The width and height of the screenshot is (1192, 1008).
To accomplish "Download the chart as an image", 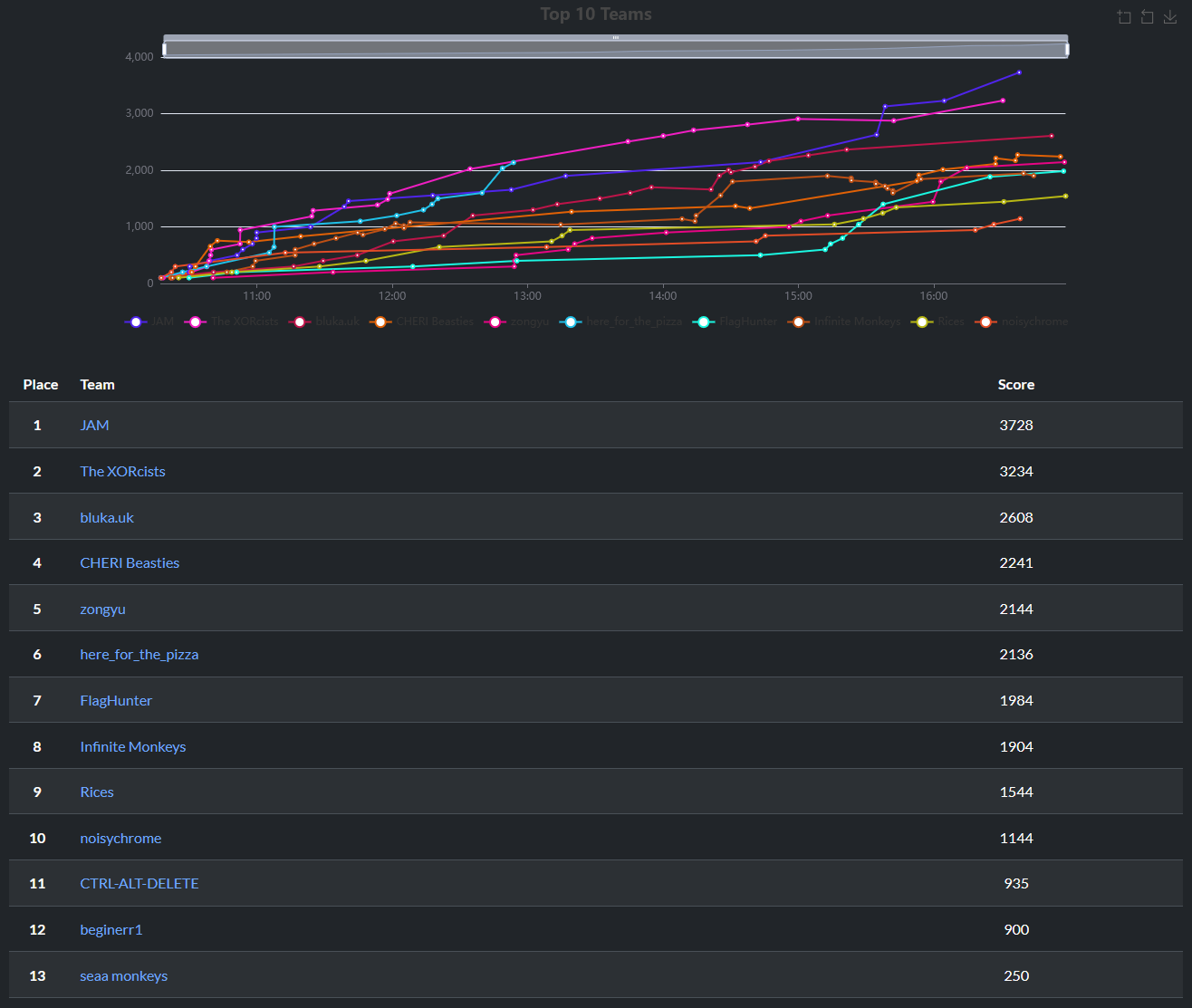I will click(x=1170, y=17).
